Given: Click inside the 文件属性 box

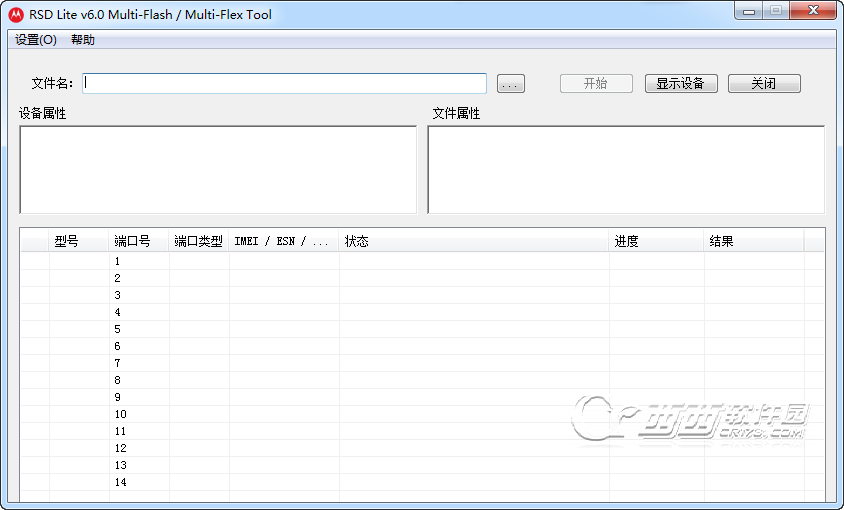Looking at the screenshot, I should [626, 170].
